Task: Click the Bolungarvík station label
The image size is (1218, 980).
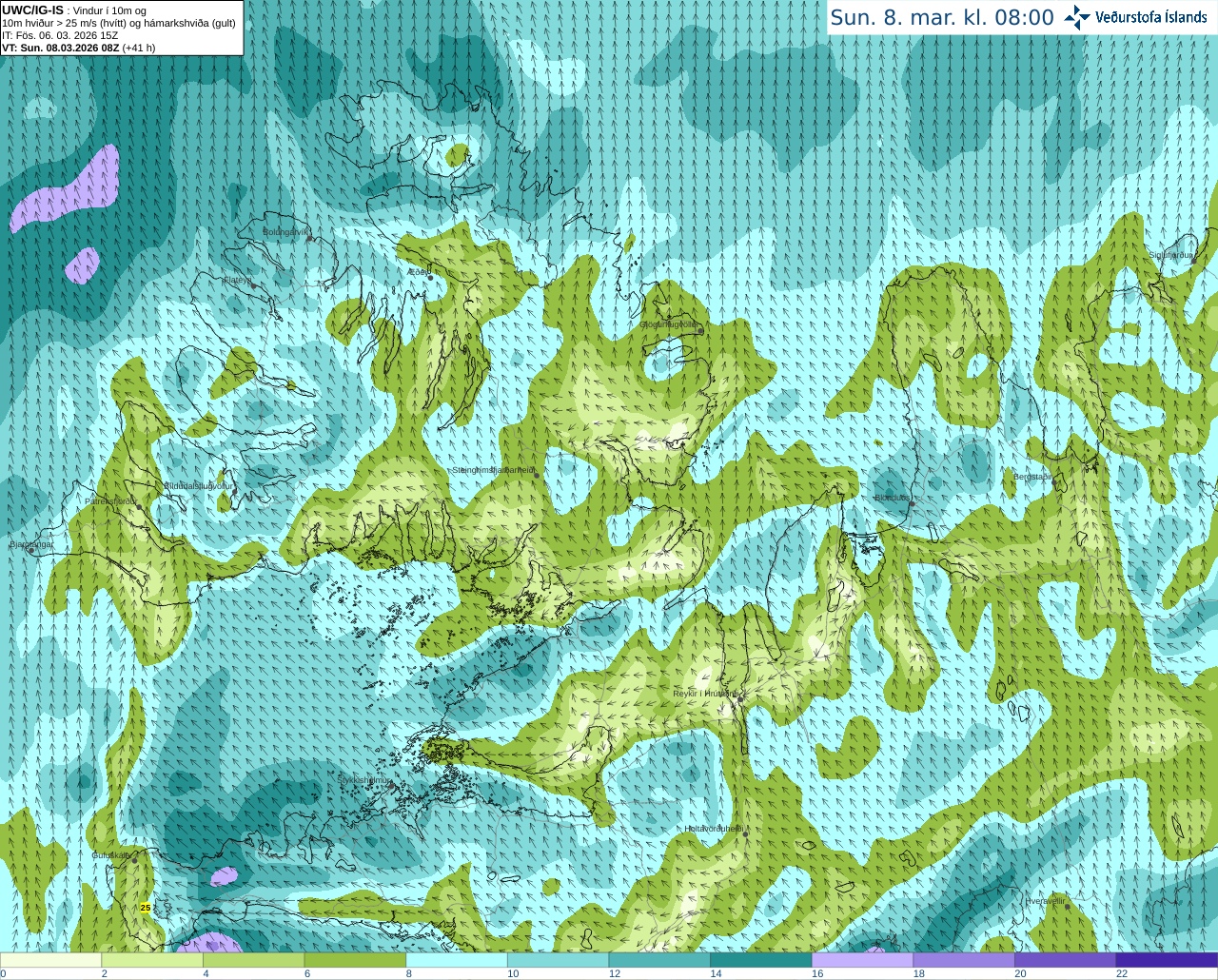Action: (286, 232)
